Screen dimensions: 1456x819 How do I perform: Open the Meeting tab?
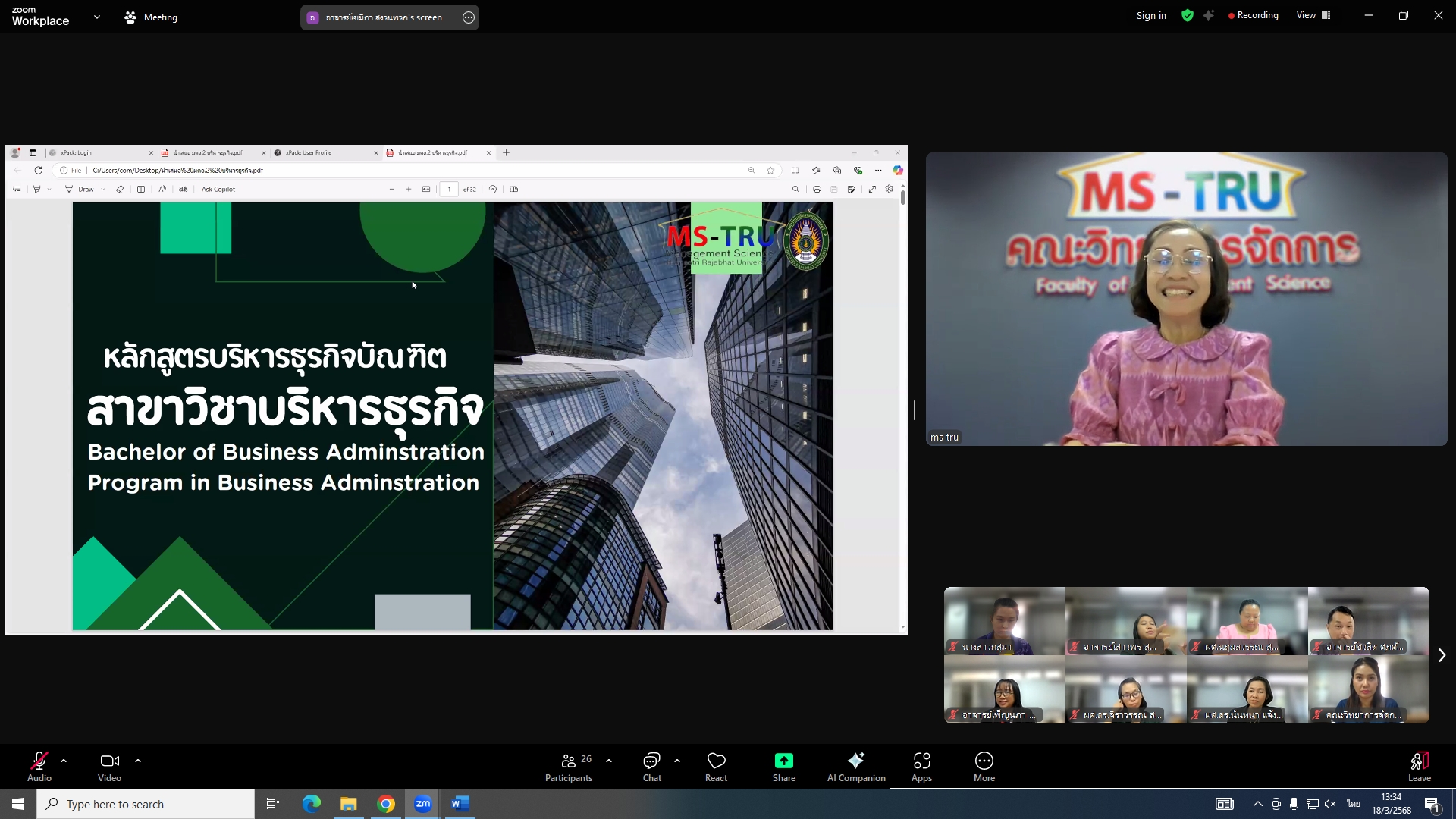tap(151, 17)
